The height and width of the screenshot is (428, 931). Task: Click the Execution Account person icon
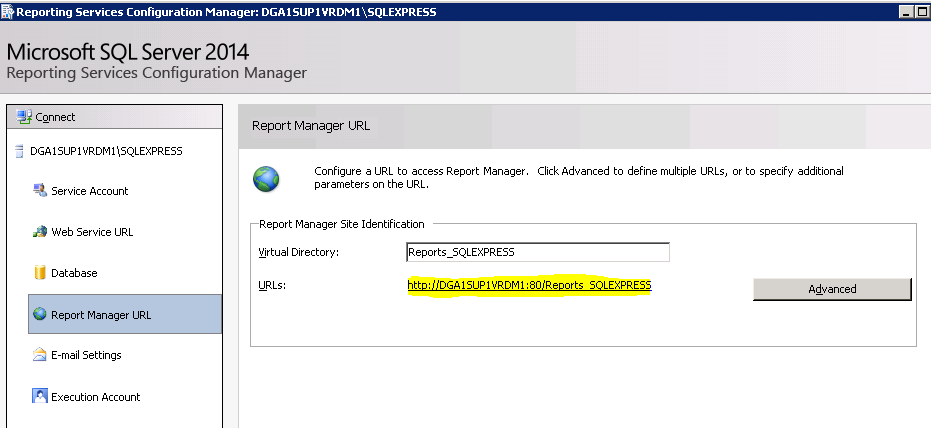[x=40, y=396]
